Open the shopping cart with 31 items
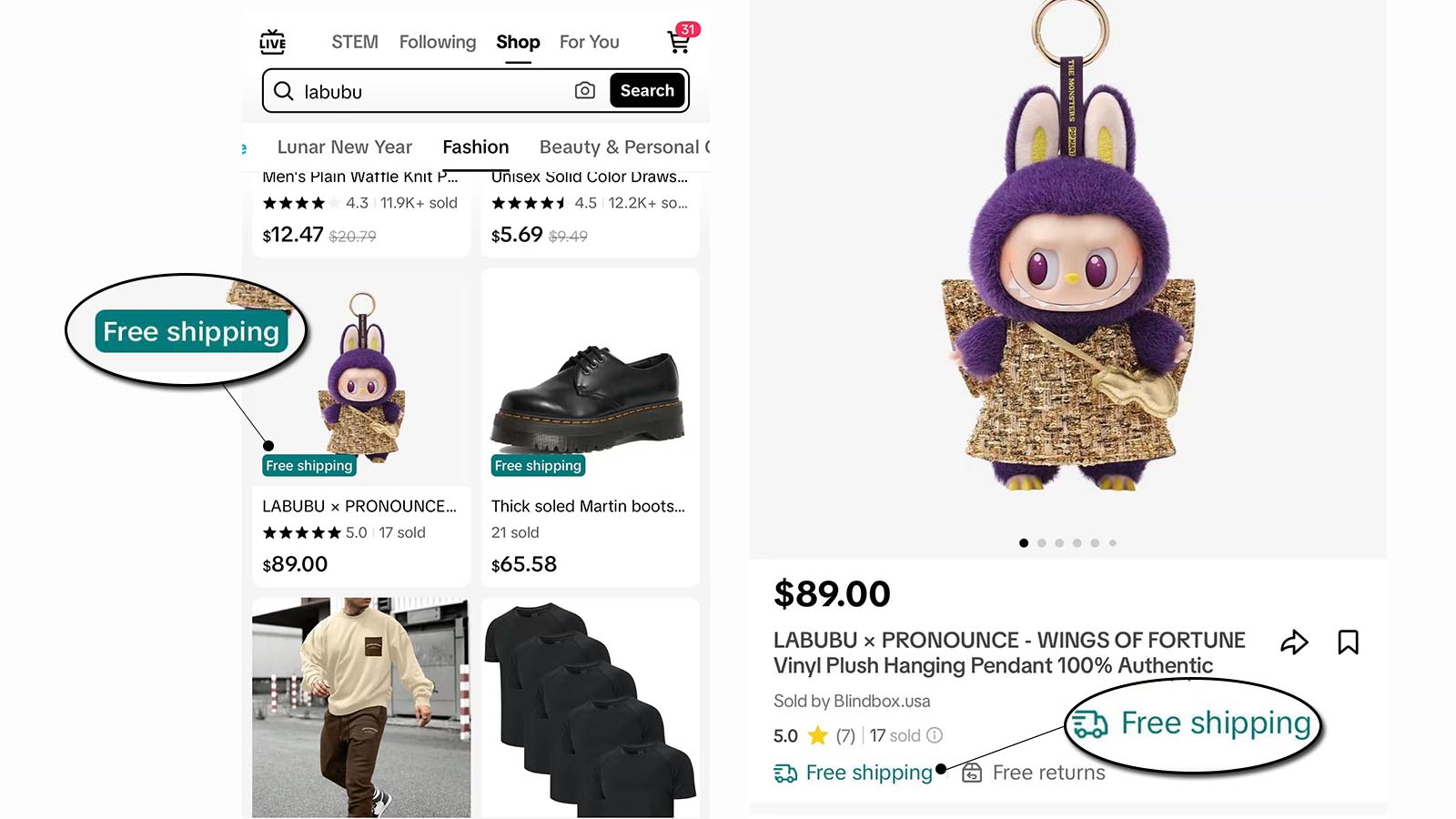1456x819 pixels. point(679,41)
